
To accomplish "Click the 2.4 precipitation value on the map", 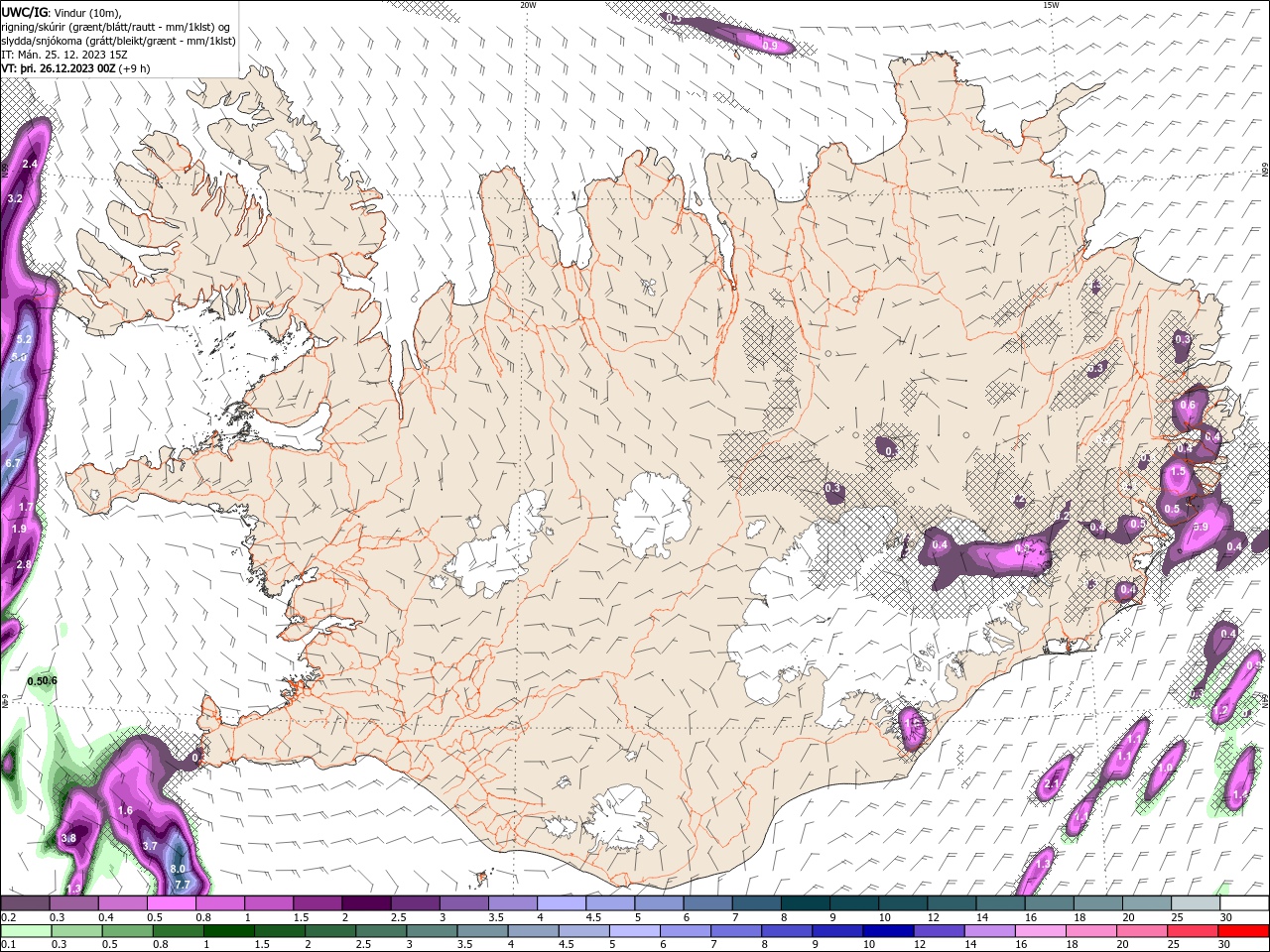I will tap(30, 164).
